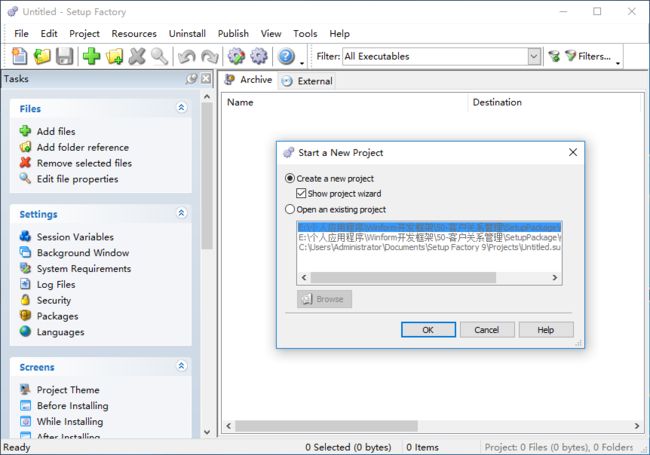Open the File menu
Image resolution: width=650 pixels, height=455 pixels.
[x=21, y=34]
